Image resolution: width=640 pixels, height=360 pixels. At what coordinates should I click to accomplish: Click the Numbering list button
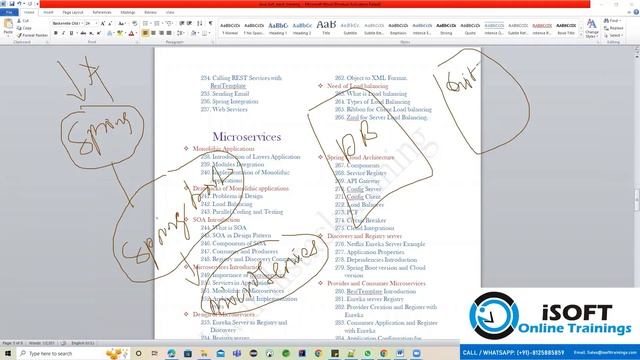click(x=158, y=24)
